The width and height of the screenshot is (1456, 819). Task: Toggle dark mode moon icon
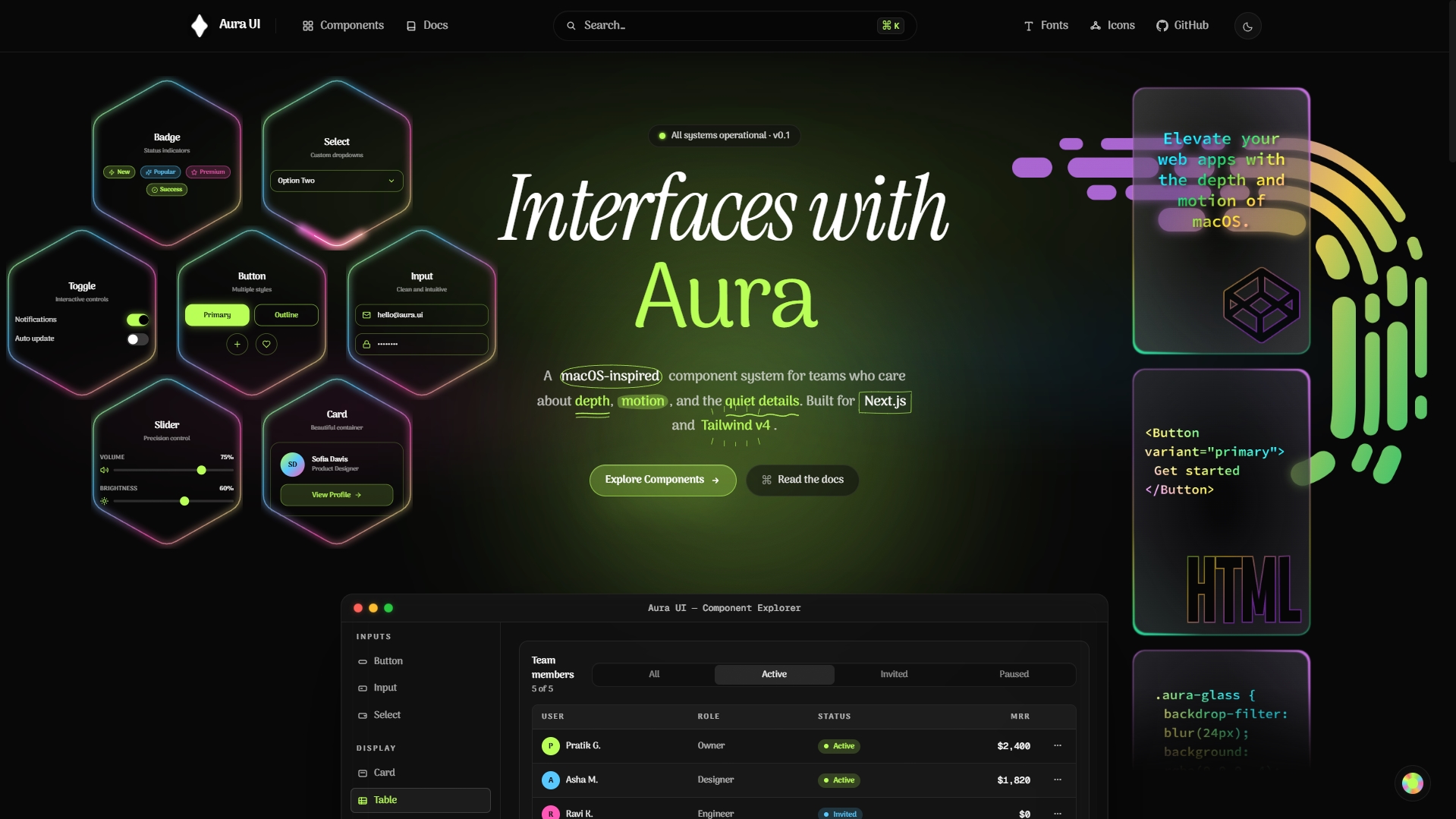(1247, 27)
